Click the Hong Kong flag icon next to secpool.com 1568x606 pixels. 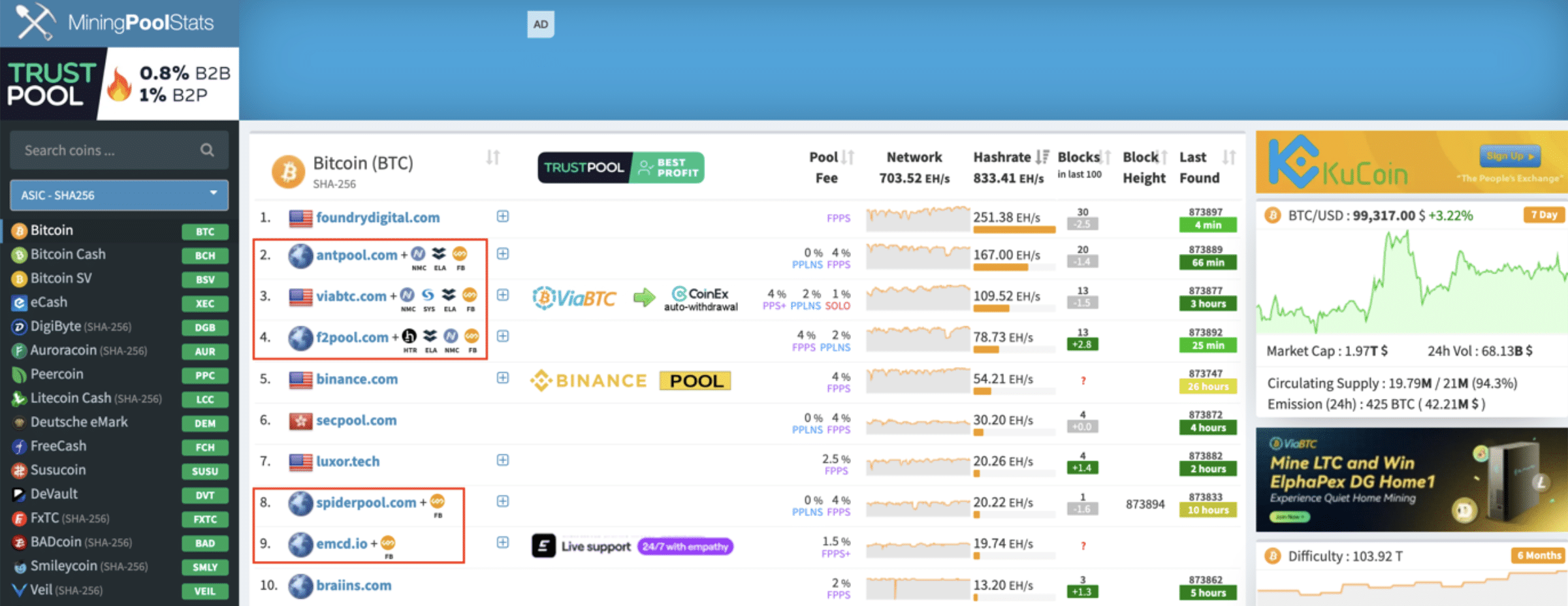point(300,421)
